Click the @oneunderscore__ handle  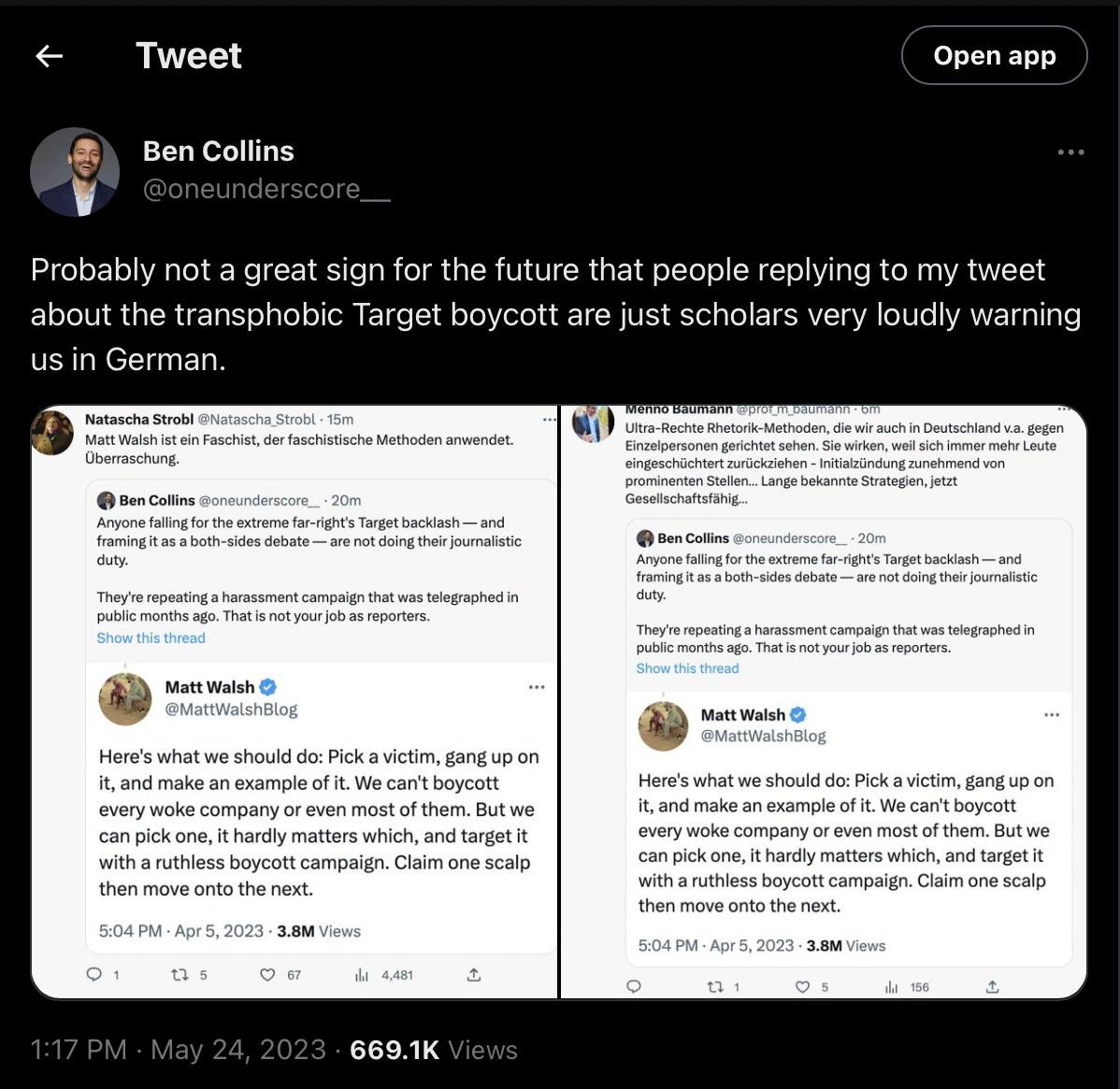266,189
